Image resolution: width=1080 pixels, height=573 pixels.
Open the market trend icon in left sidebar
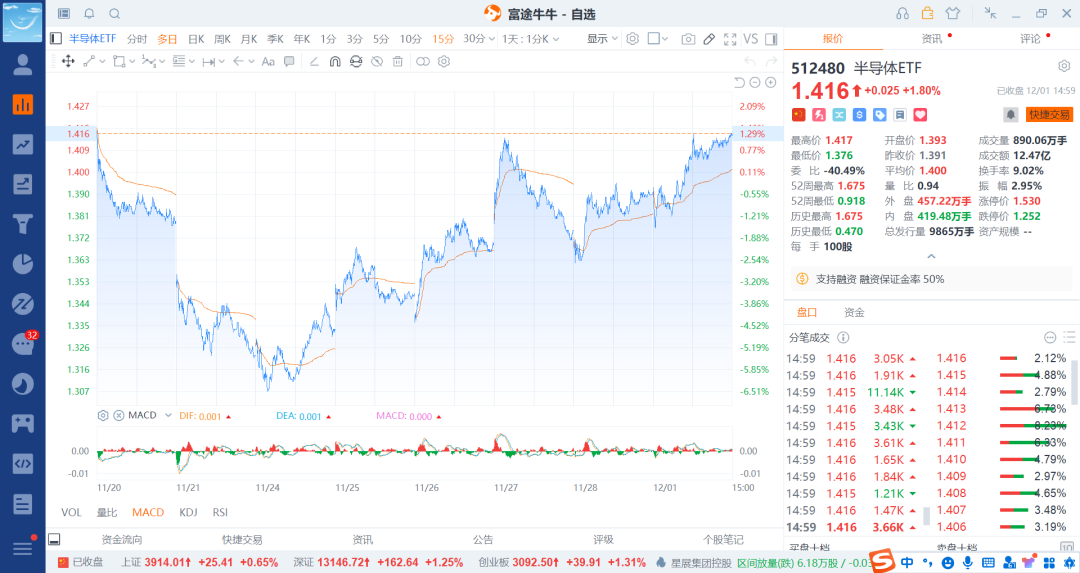tap(23, 145)
